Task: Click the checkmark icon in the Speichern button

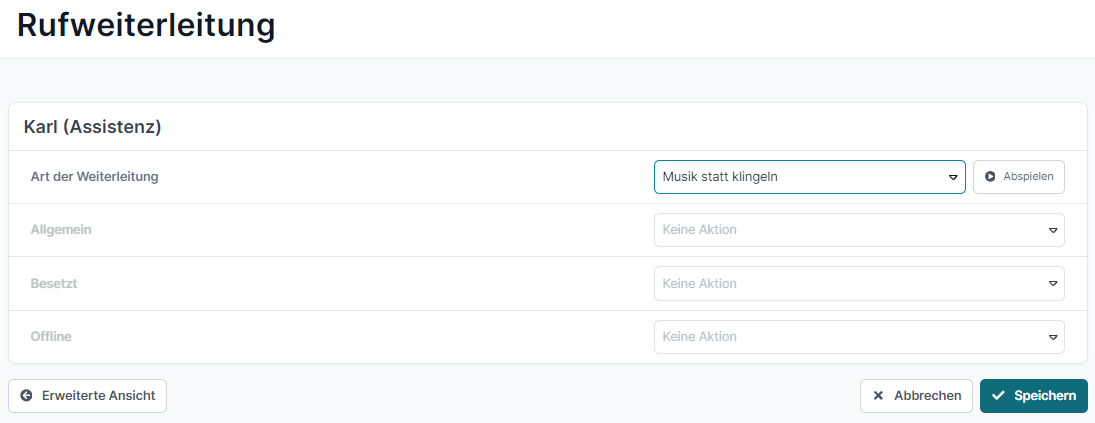Action: click(x=998, y=396)
